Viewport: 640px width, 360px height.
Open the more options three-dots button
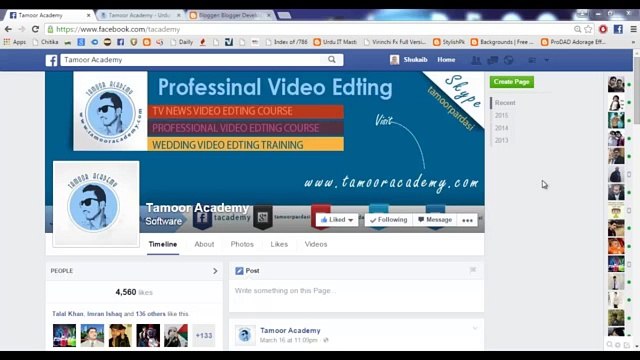(x=467, y=220)
